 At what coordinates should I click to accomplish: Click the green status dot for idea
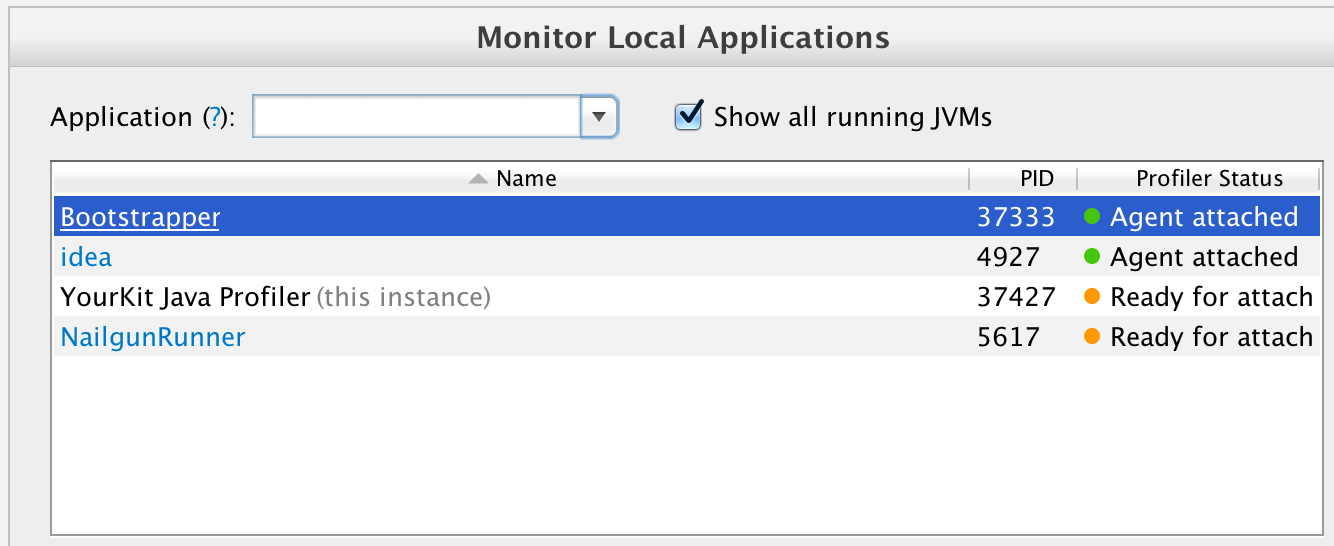coord(1092,257)
